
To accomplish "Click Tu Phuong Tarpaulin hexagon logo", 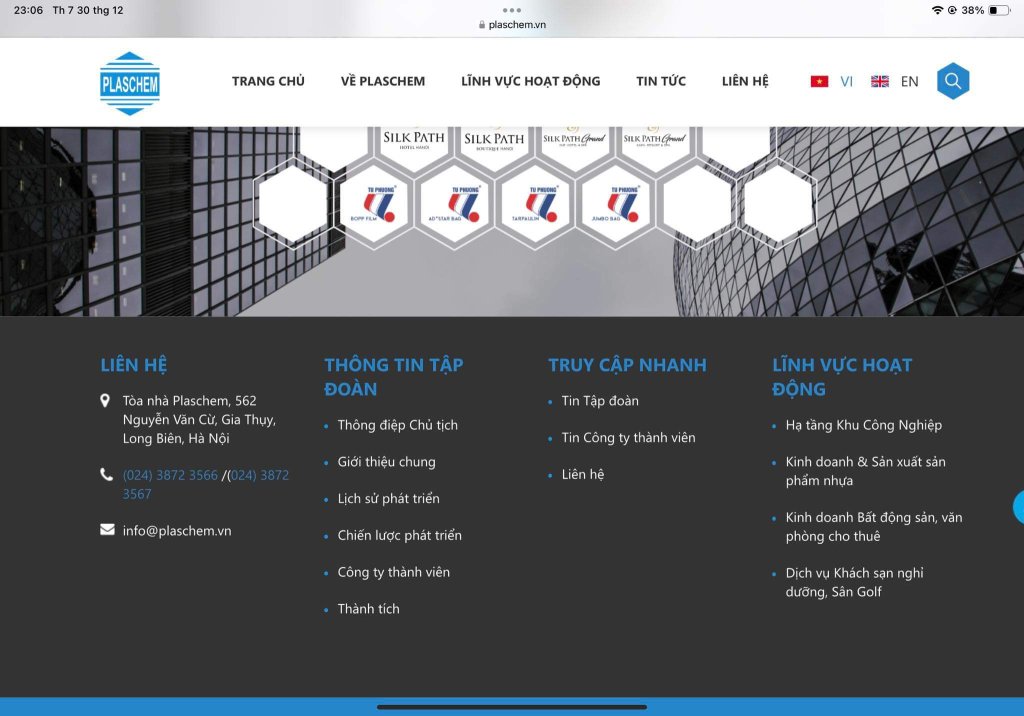I will 535,204.
